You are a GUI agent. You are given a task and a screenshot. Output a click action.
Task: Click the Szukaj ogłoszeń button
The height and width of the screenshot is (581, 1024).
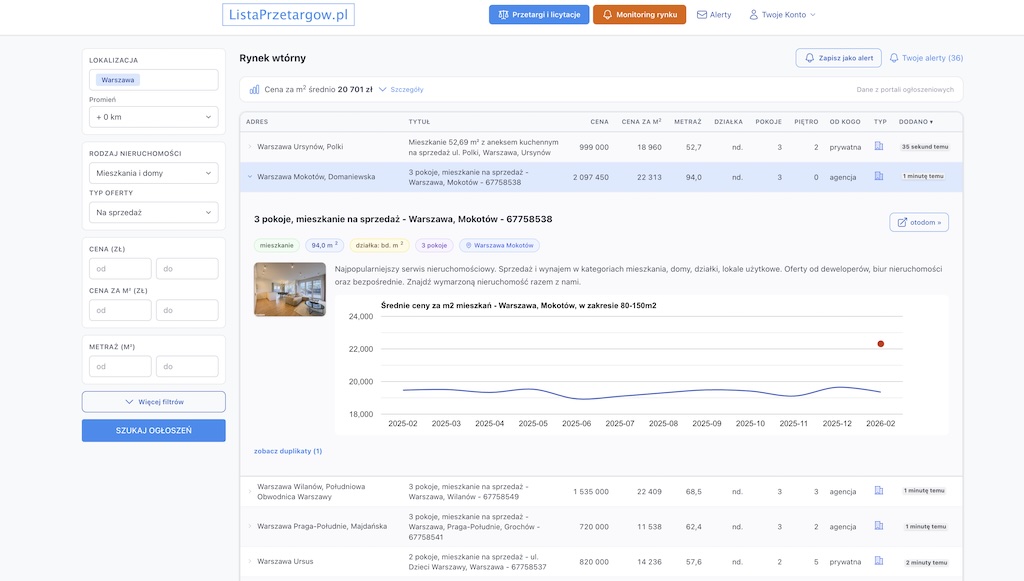pos(153,430)
